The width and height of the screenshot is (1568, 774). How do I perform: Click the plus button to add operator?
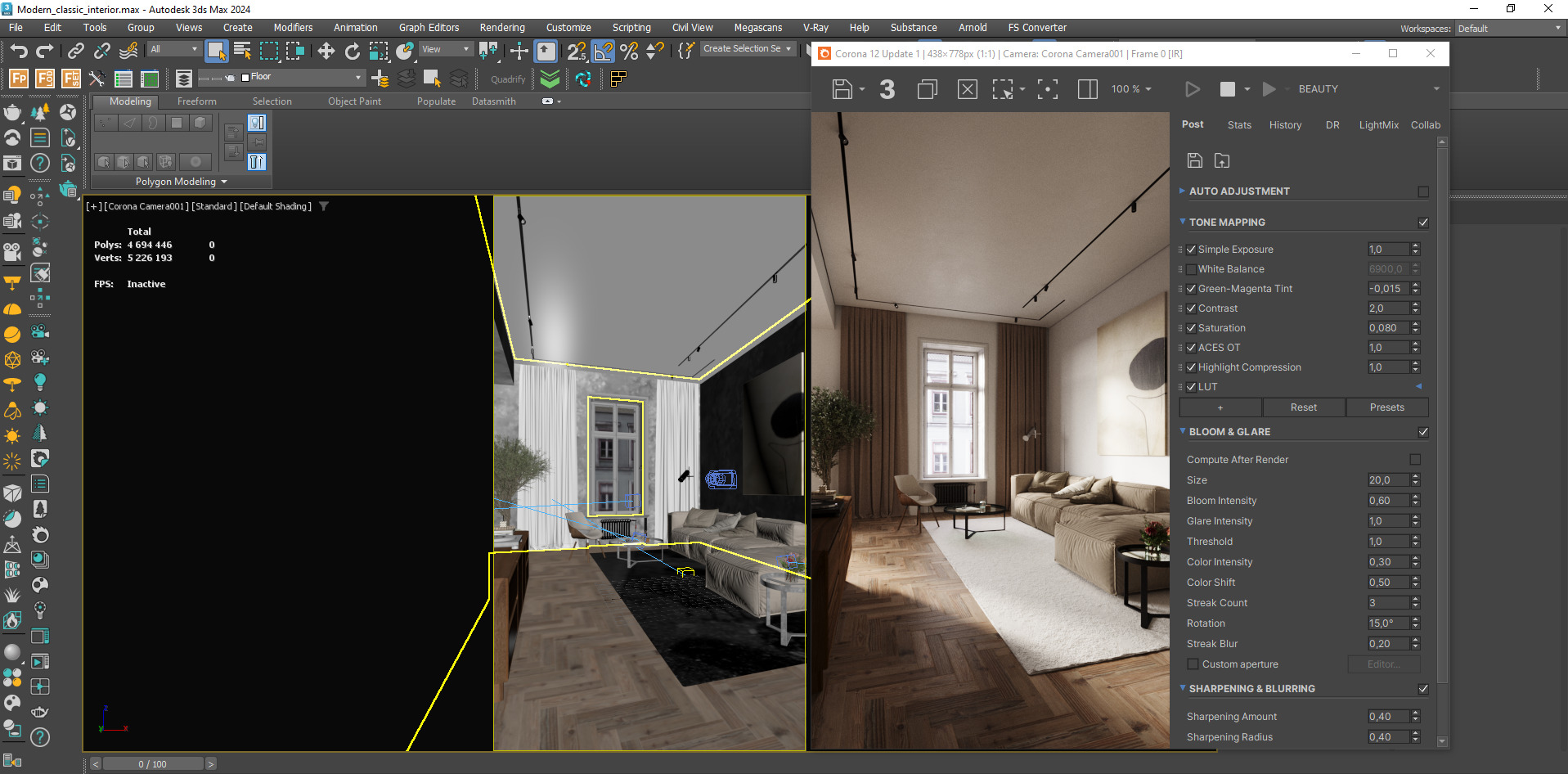click(1220, 407)
